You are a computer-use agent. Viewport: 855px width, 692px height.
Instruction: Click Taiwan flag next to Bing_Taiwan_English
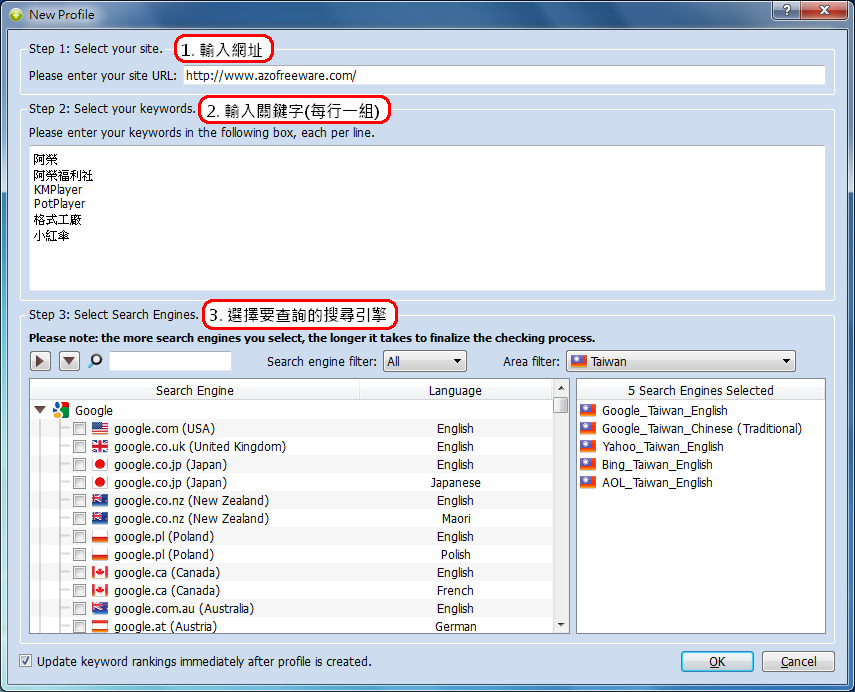coord(588,464)
